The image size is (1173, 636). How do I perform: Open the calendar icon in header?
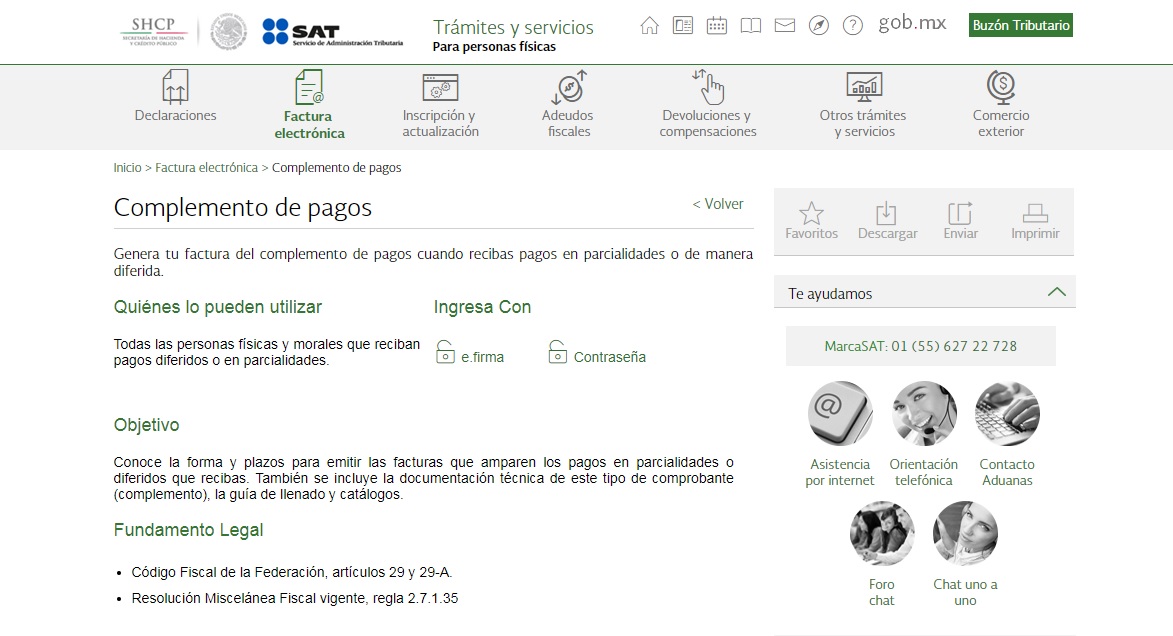[717, 26]
